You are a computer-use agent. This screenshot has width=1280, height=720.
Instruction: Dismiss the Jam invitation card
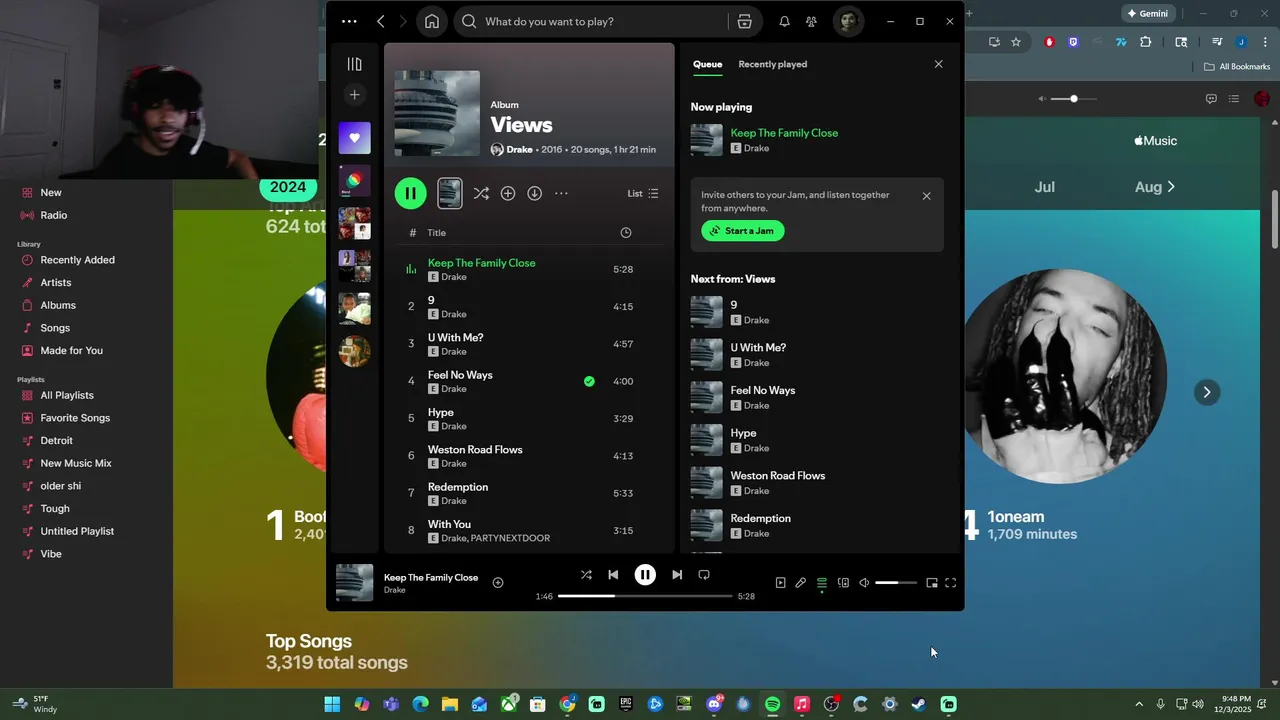926,196
